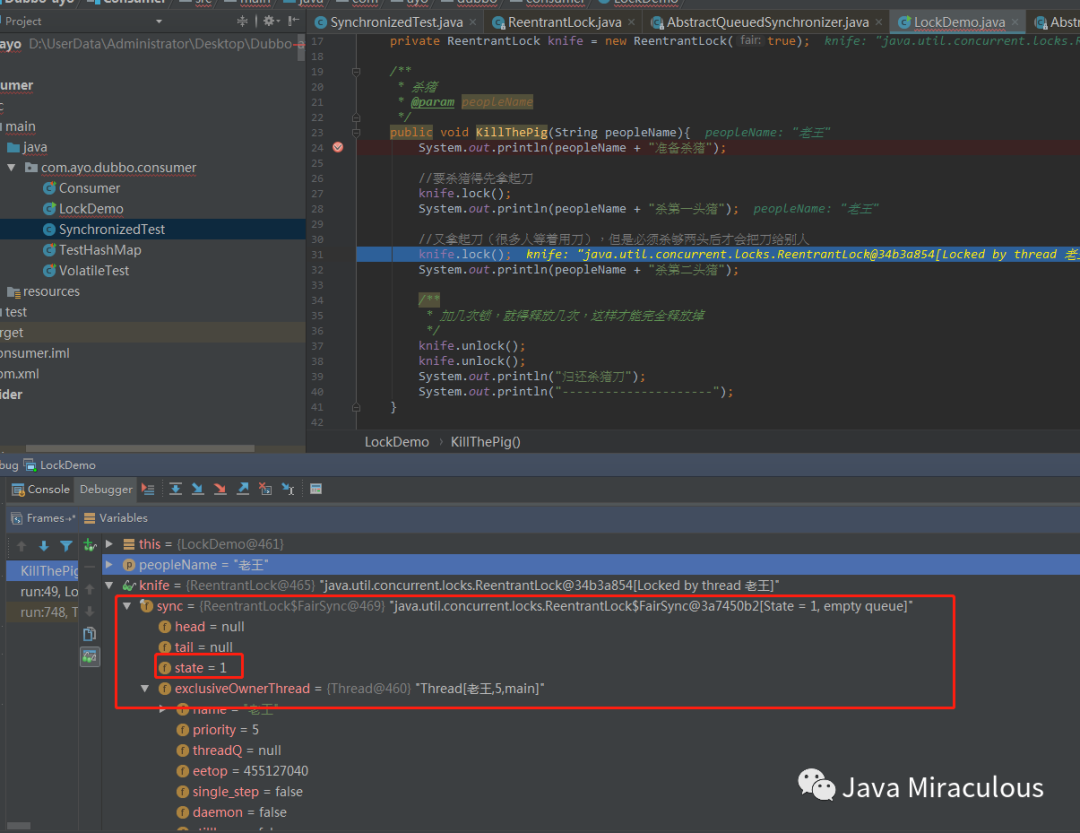The image size is (1080, 833).
Task: Select the KillThePig stack frame
Action: (43, 570)
